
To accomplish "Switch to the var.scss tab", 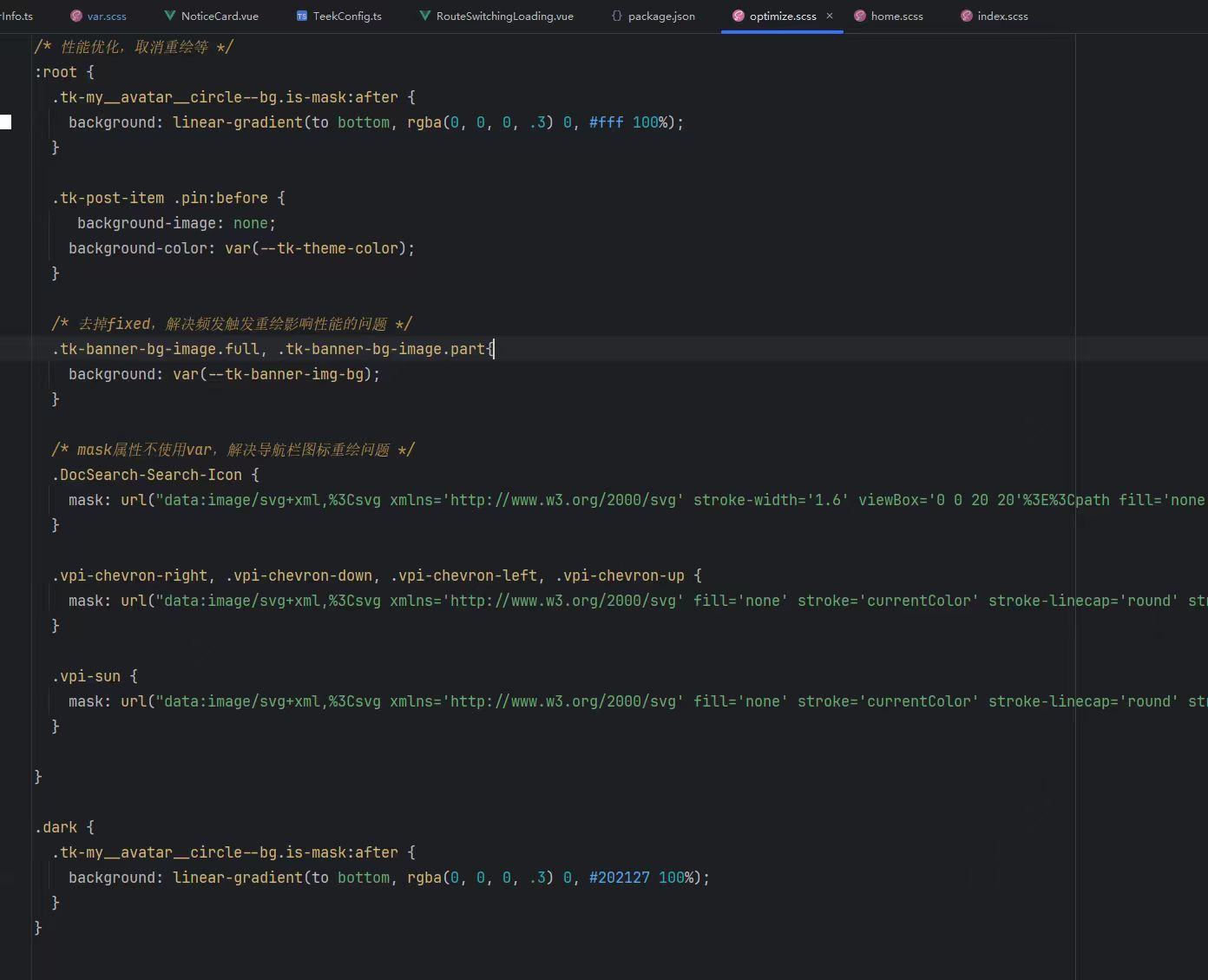I will pos(98,16).
